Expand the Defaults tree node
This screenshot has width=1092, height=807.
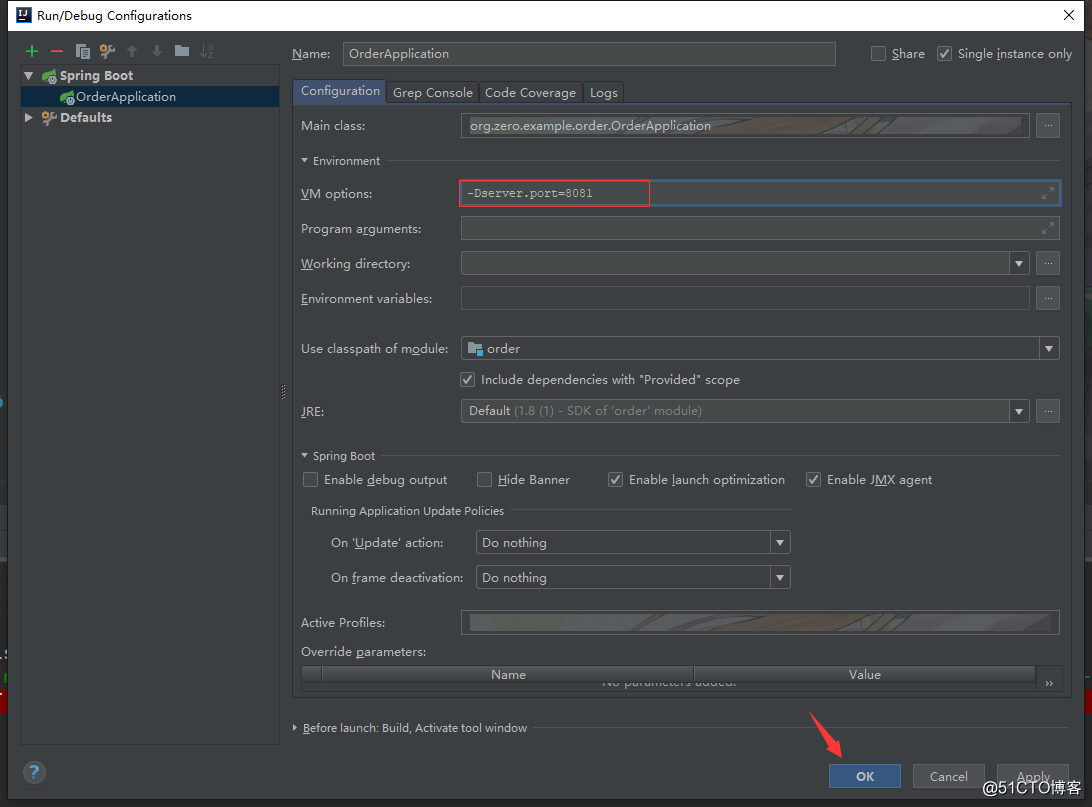29,117
